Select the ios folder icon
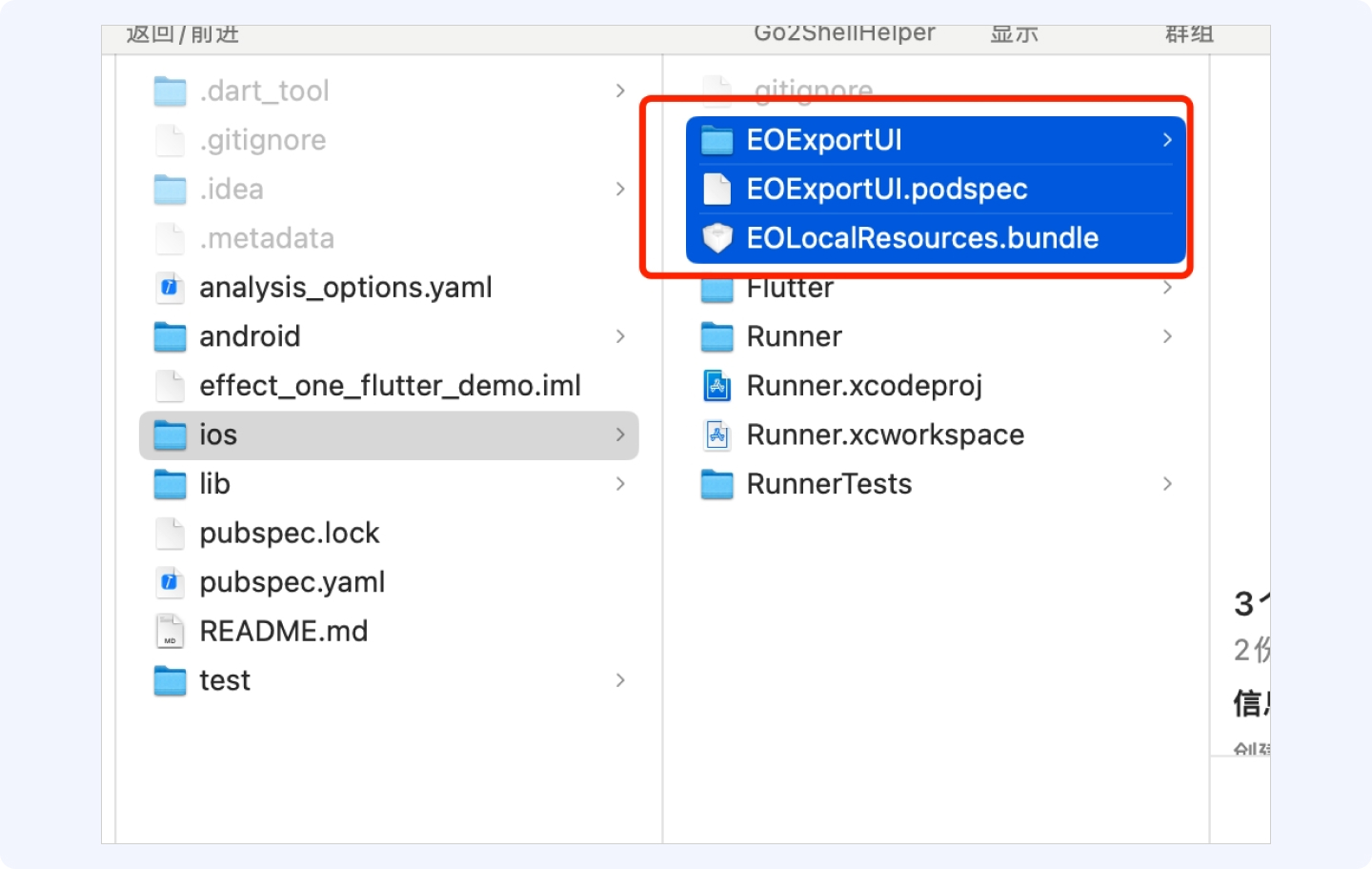Viewport: 1372px width, 869px height. pyautogui.click(x=171, y=435)
